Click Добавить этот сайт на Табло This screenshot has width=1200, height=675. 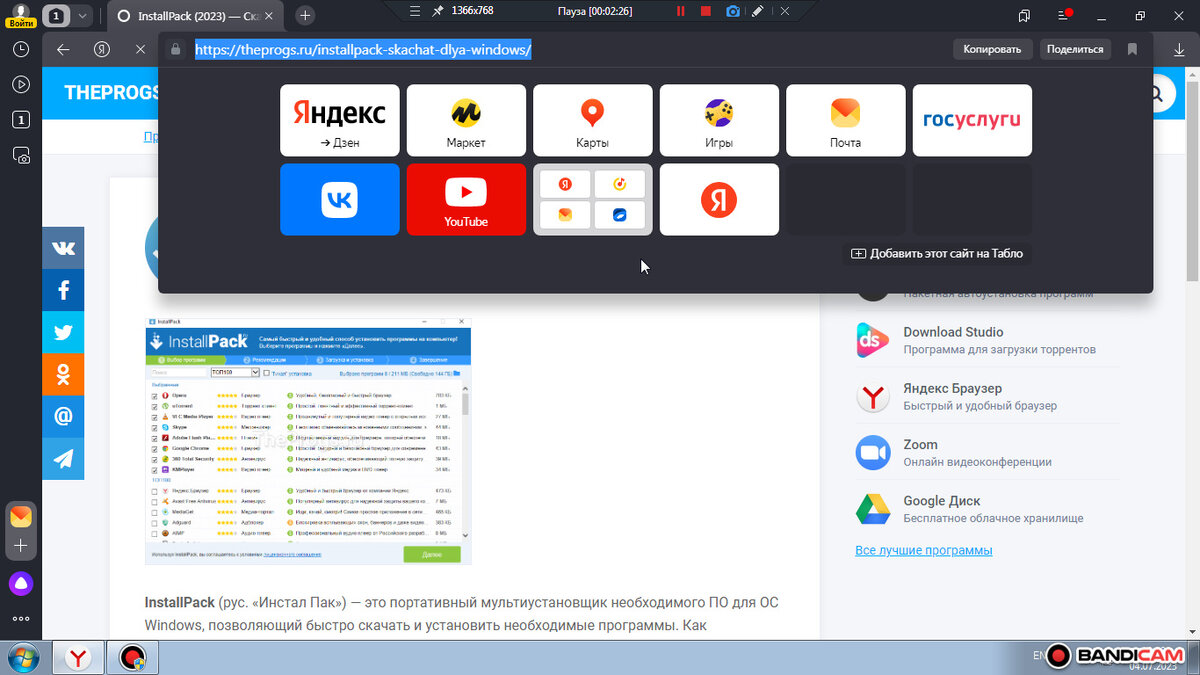(x=937, y=253)
